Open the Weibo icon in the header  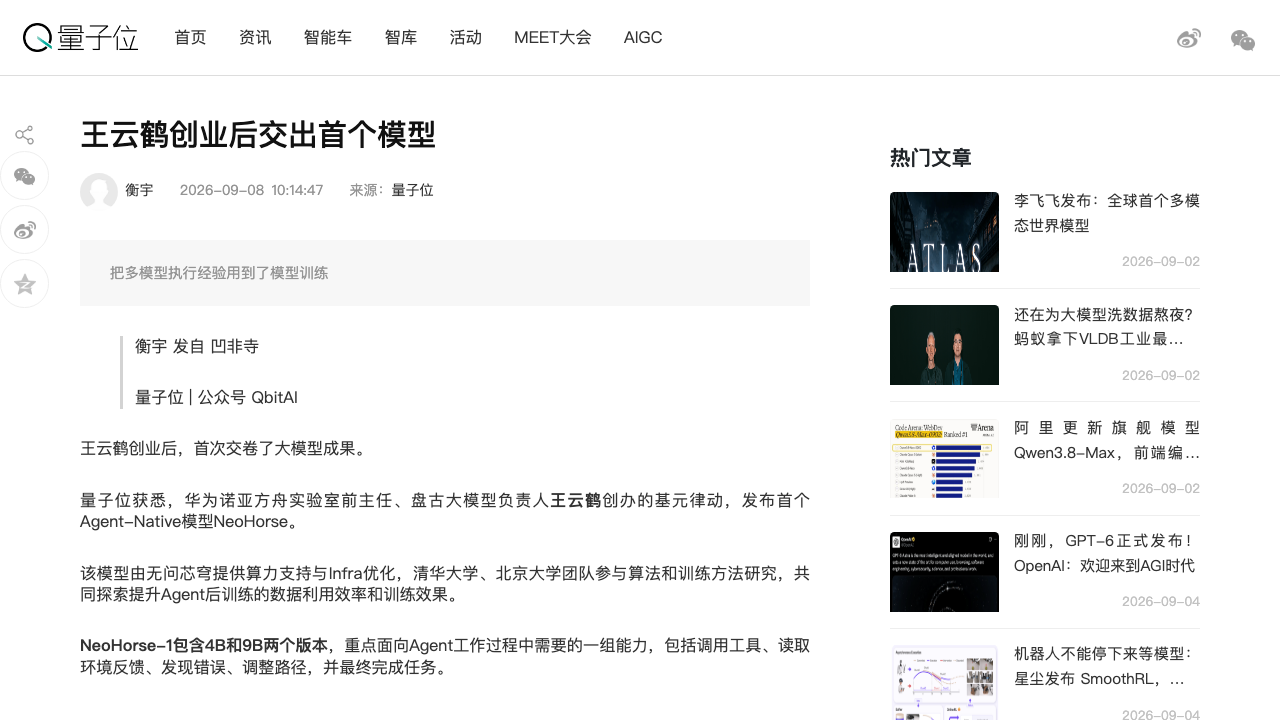click(x=1189, y=39)
